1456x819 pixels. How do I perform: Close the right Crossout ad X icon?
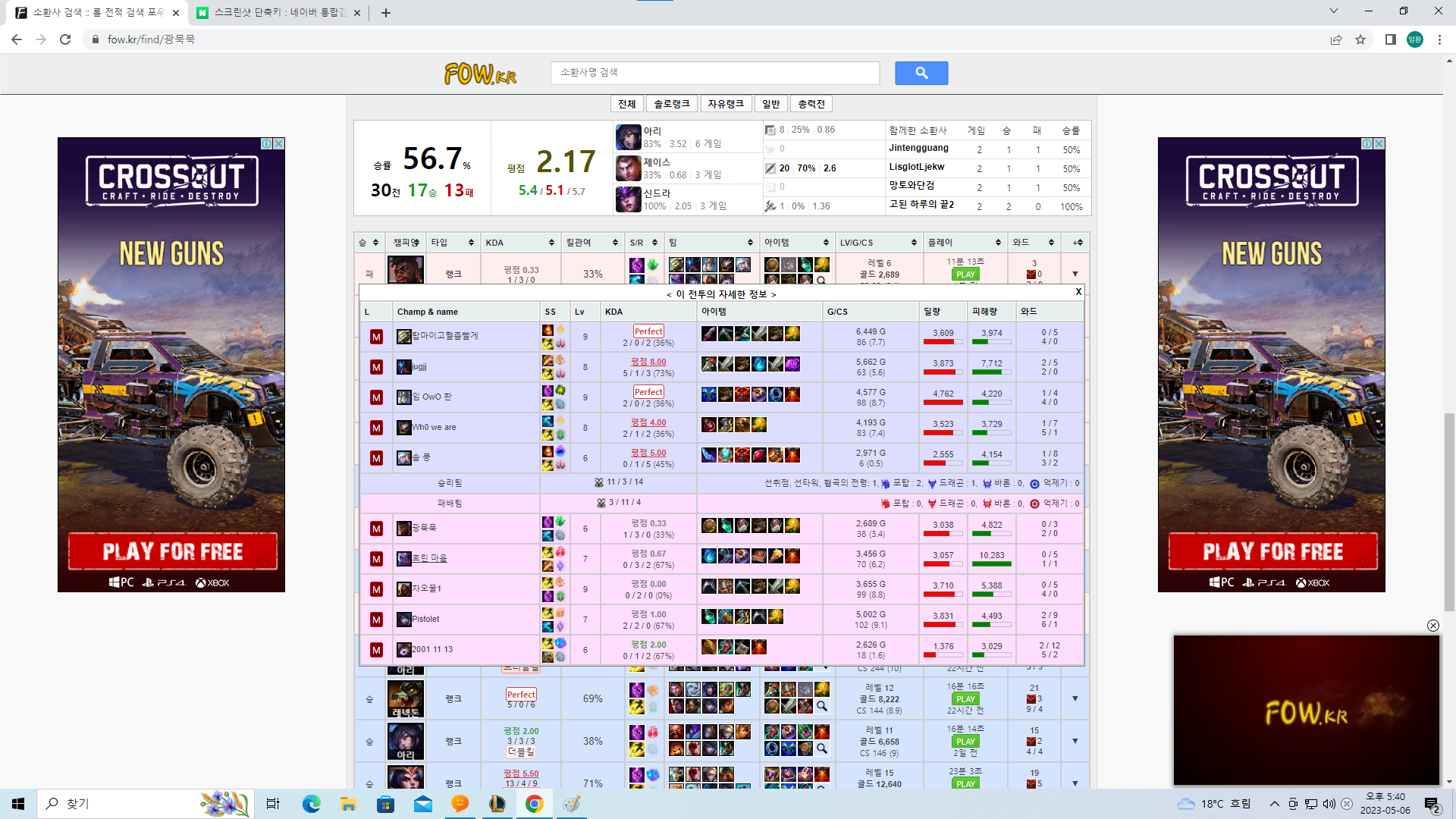[x=1379, y=143]
